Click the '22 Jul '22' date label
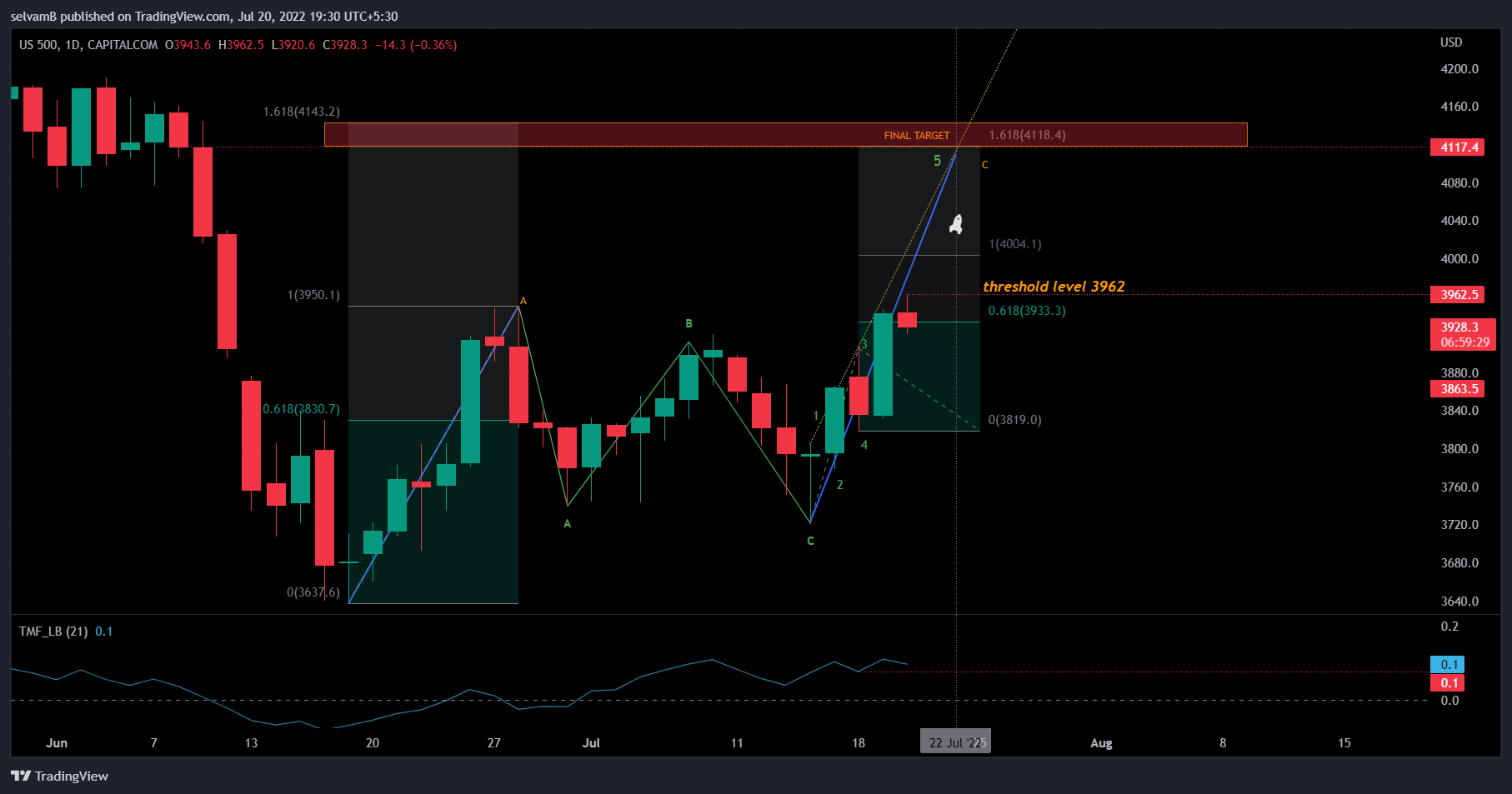Screen dimensions: 1512x794 (955, 742)
